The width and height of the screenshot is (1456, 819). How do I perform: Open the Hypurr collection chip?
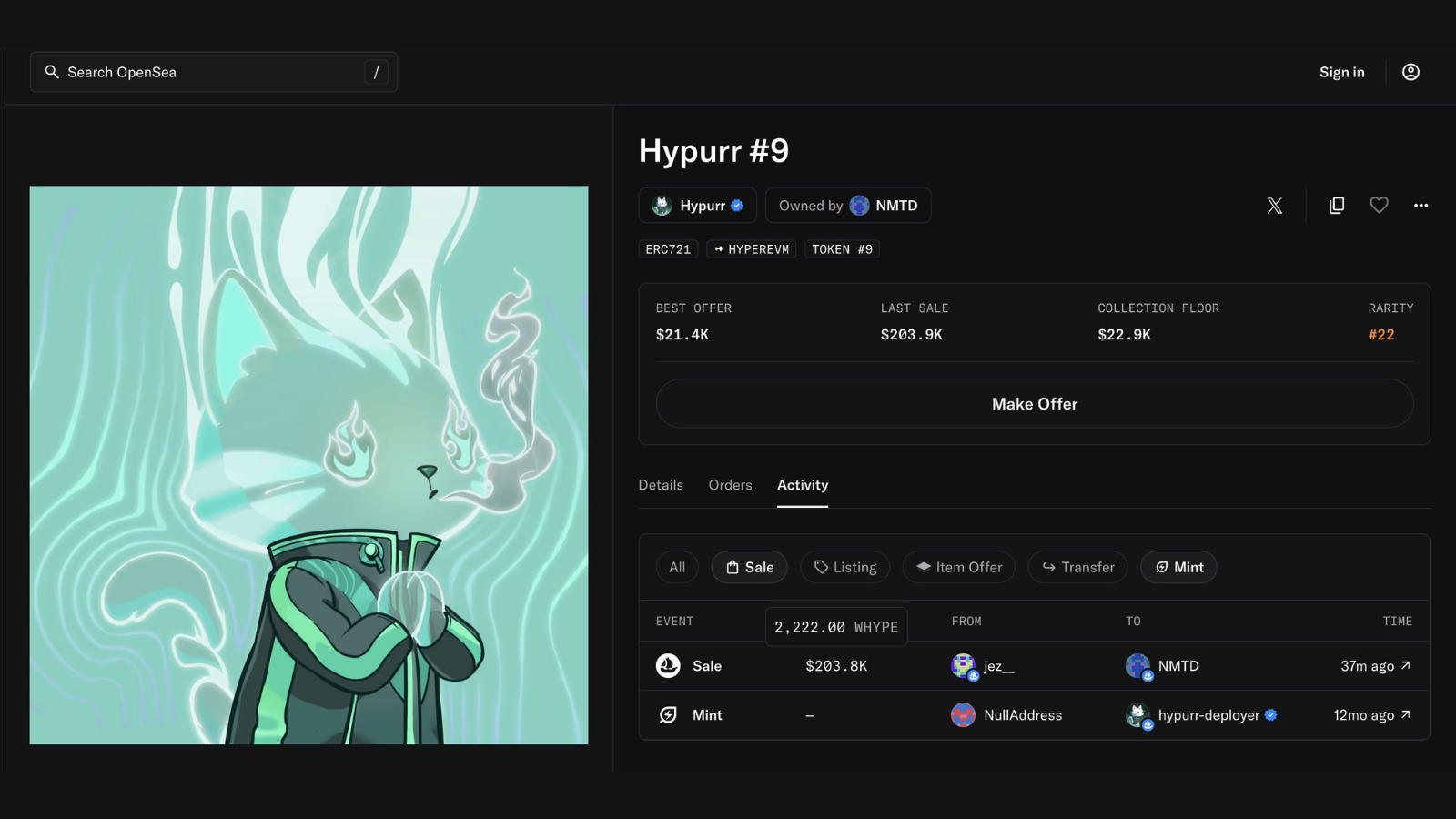697,206
